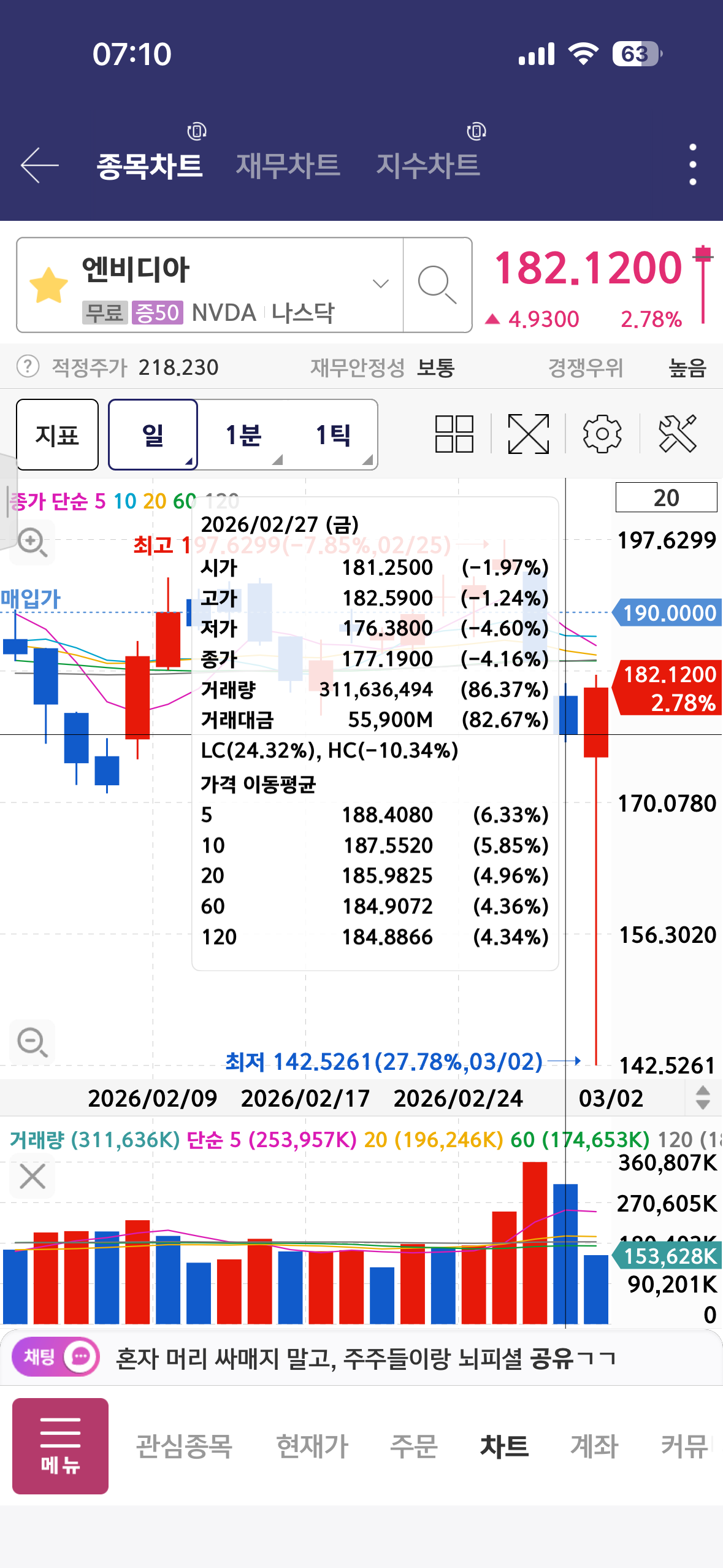
Task: Open the stock search magnifier
Action: pyautogui.click(x=437, y=285)
